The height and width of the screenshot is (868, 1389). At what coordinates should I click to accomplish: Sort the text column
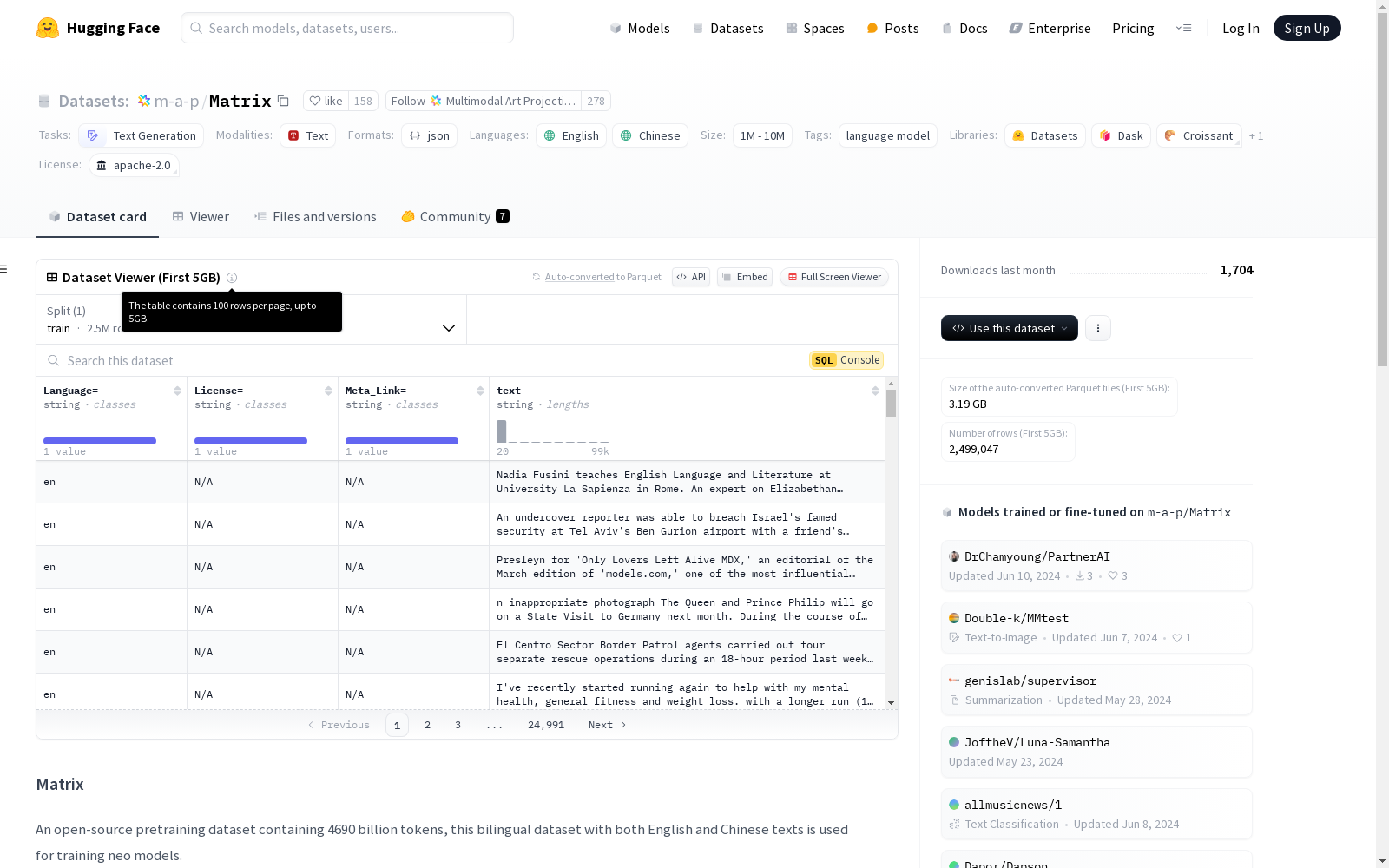tap(875, 391)
